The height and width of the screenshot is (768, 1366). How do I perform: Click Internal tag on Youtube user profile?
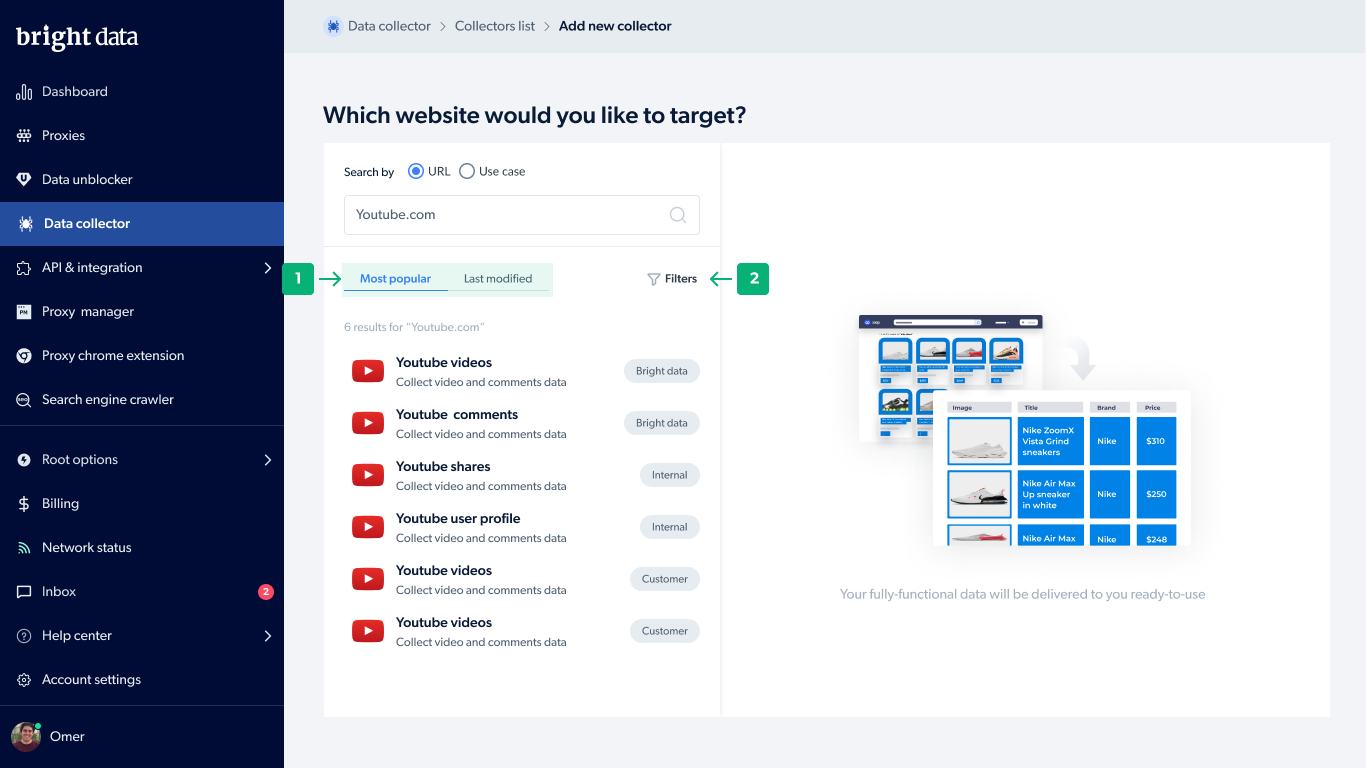tap(670, 527)
